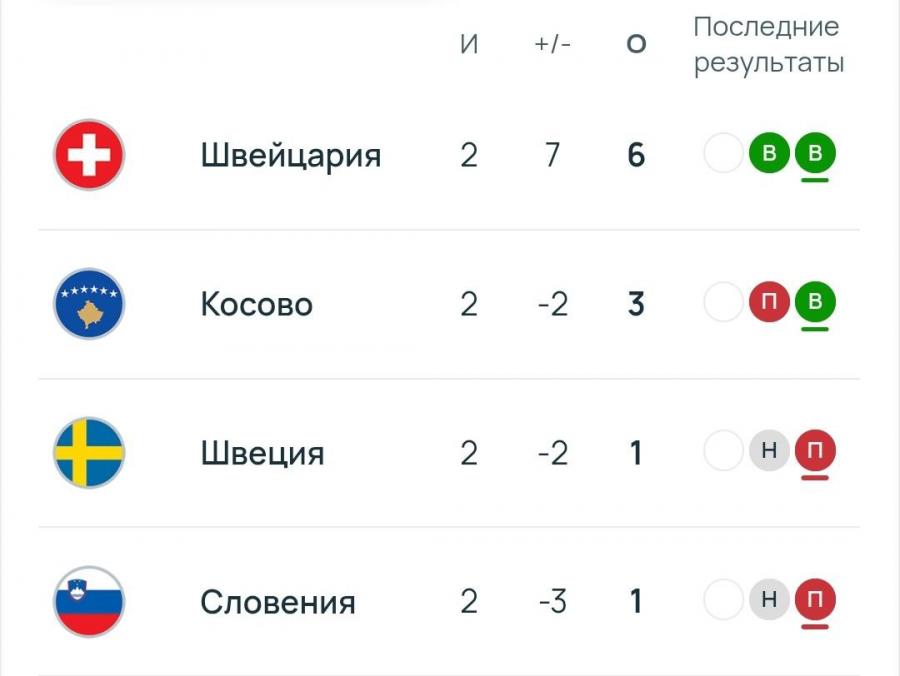Click the Switzerland flag icon

click(x=89, y=154)
